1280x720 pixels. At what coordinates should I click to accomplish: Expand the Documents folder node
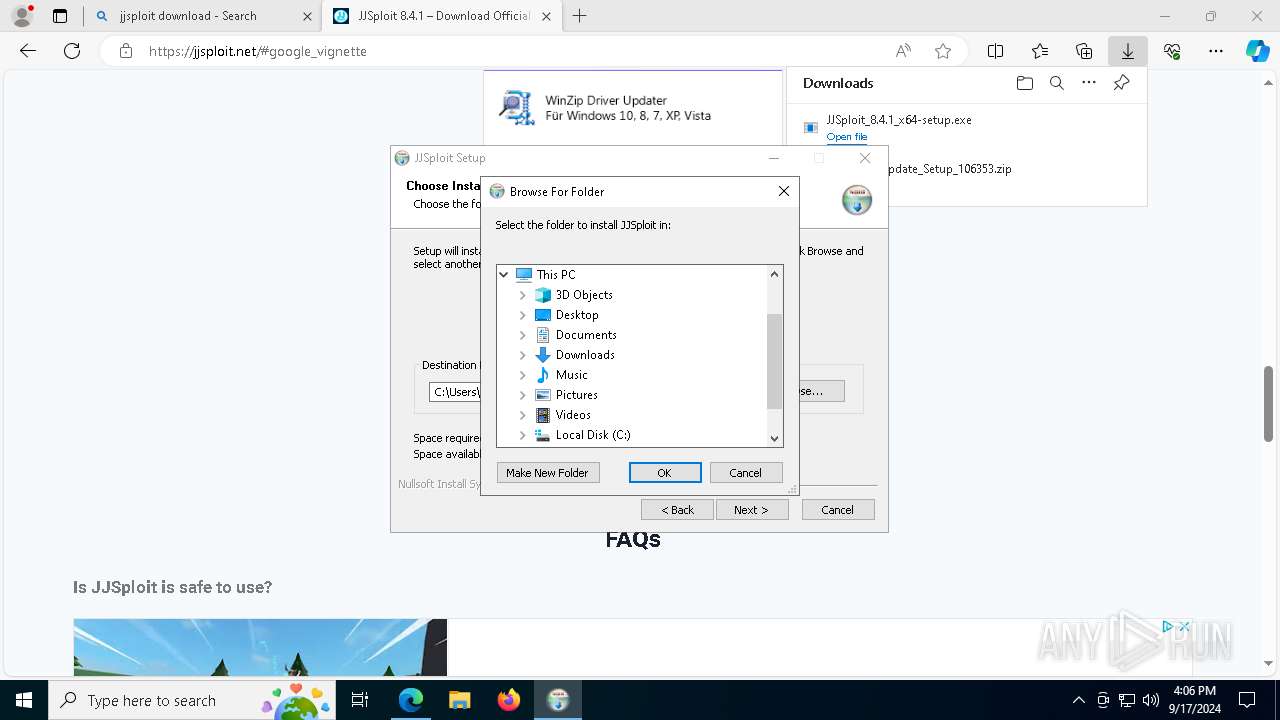click(x=522, y=335)
